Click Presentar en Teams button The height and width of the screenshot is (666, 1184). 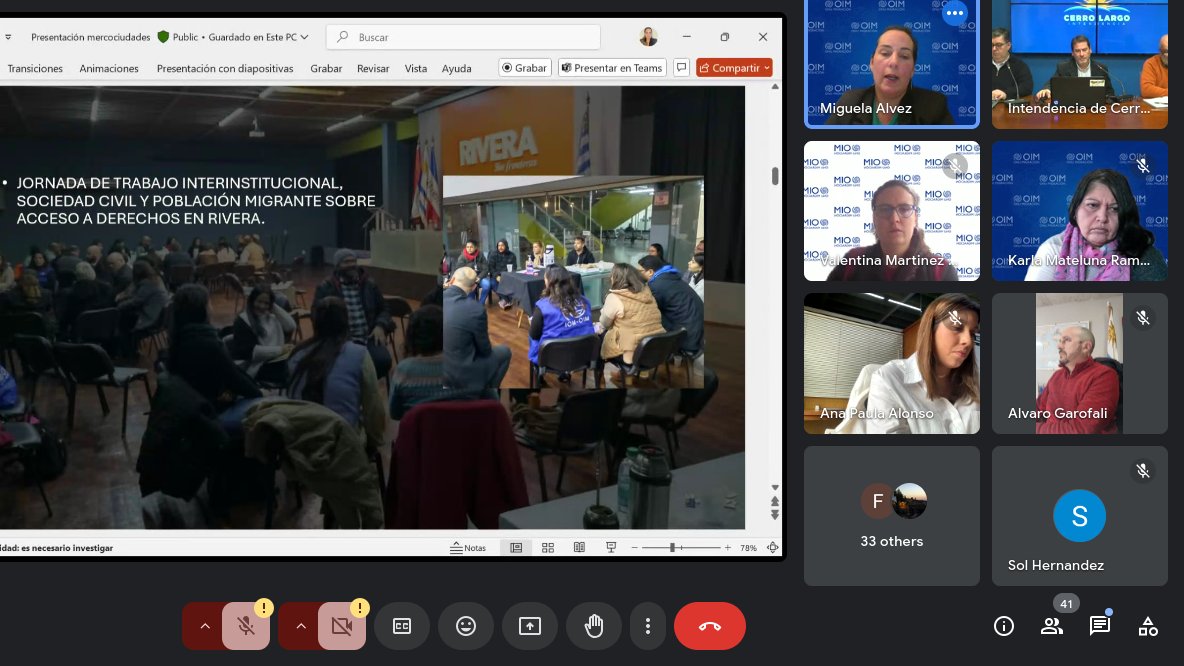click(612, 68)
